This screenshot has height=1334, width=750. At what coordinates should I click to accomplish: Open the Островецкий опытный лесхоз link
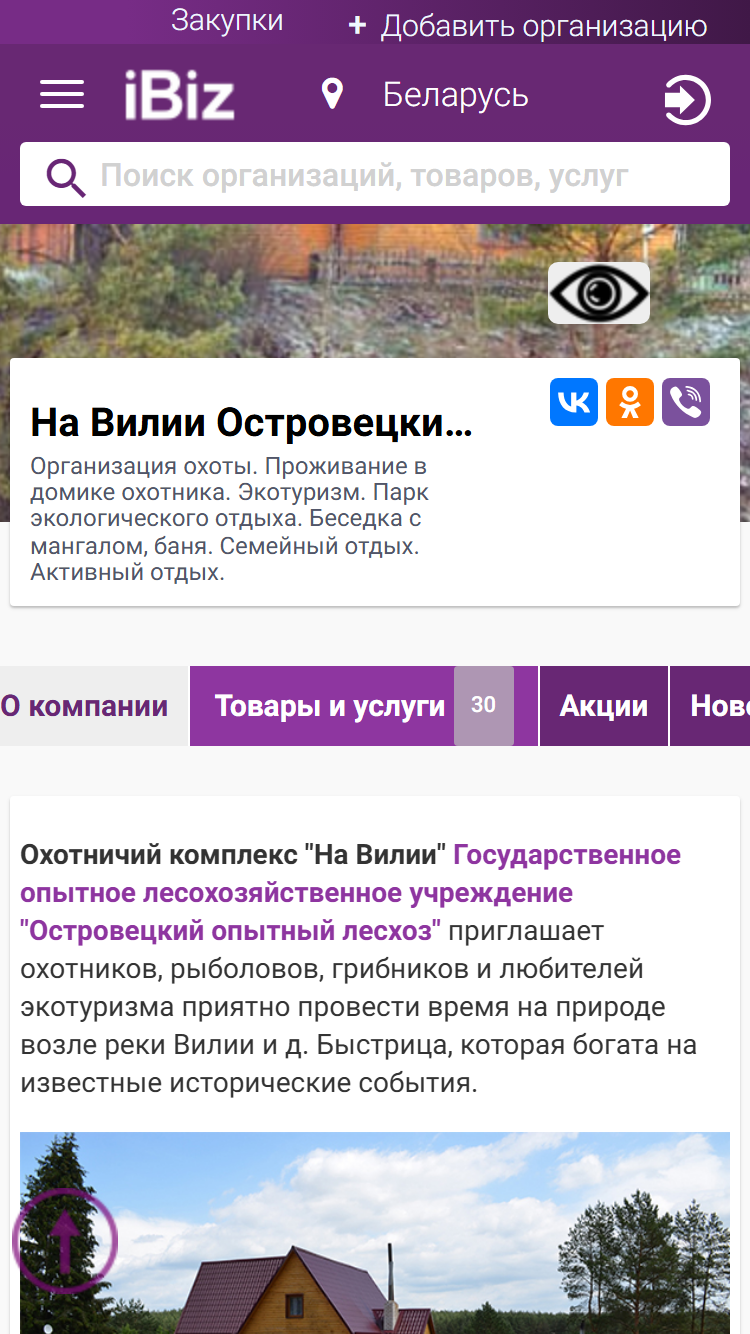(350, 893)
